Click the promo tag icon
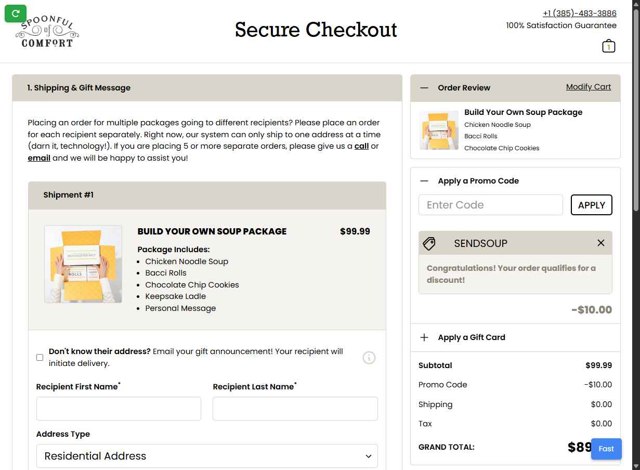Screen dimensions: 640x470 (x=429, y=243)
